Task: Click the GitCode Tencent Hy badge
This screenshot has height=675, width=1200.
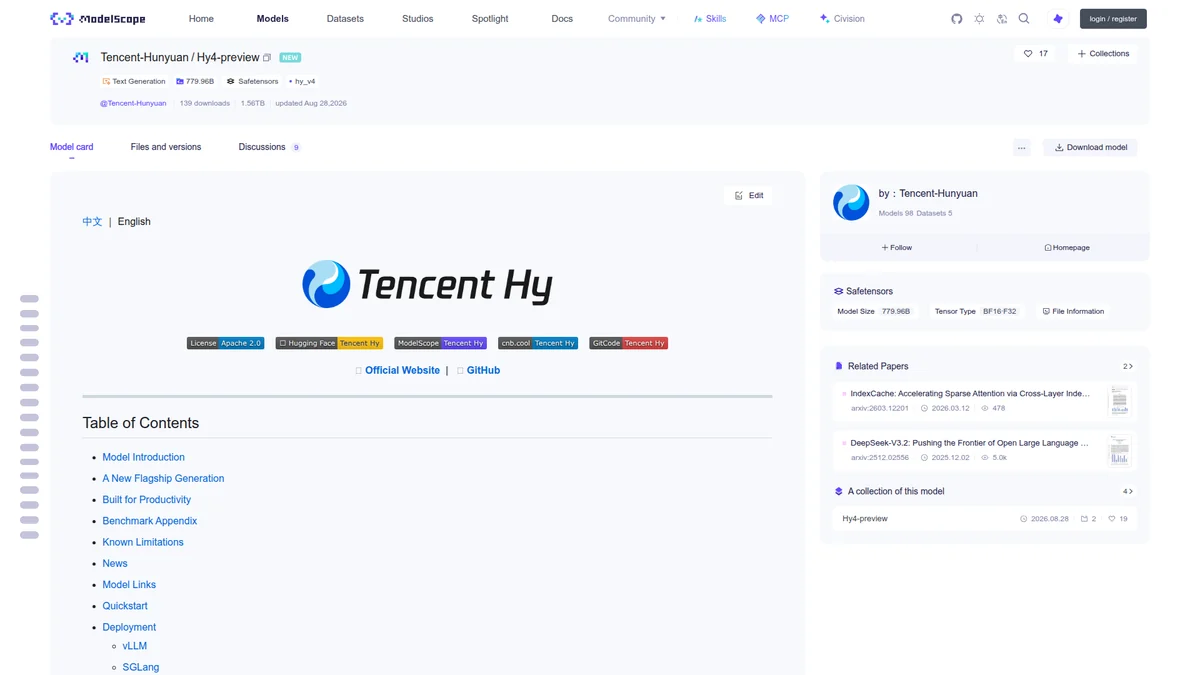Action: tap(628, 343)
